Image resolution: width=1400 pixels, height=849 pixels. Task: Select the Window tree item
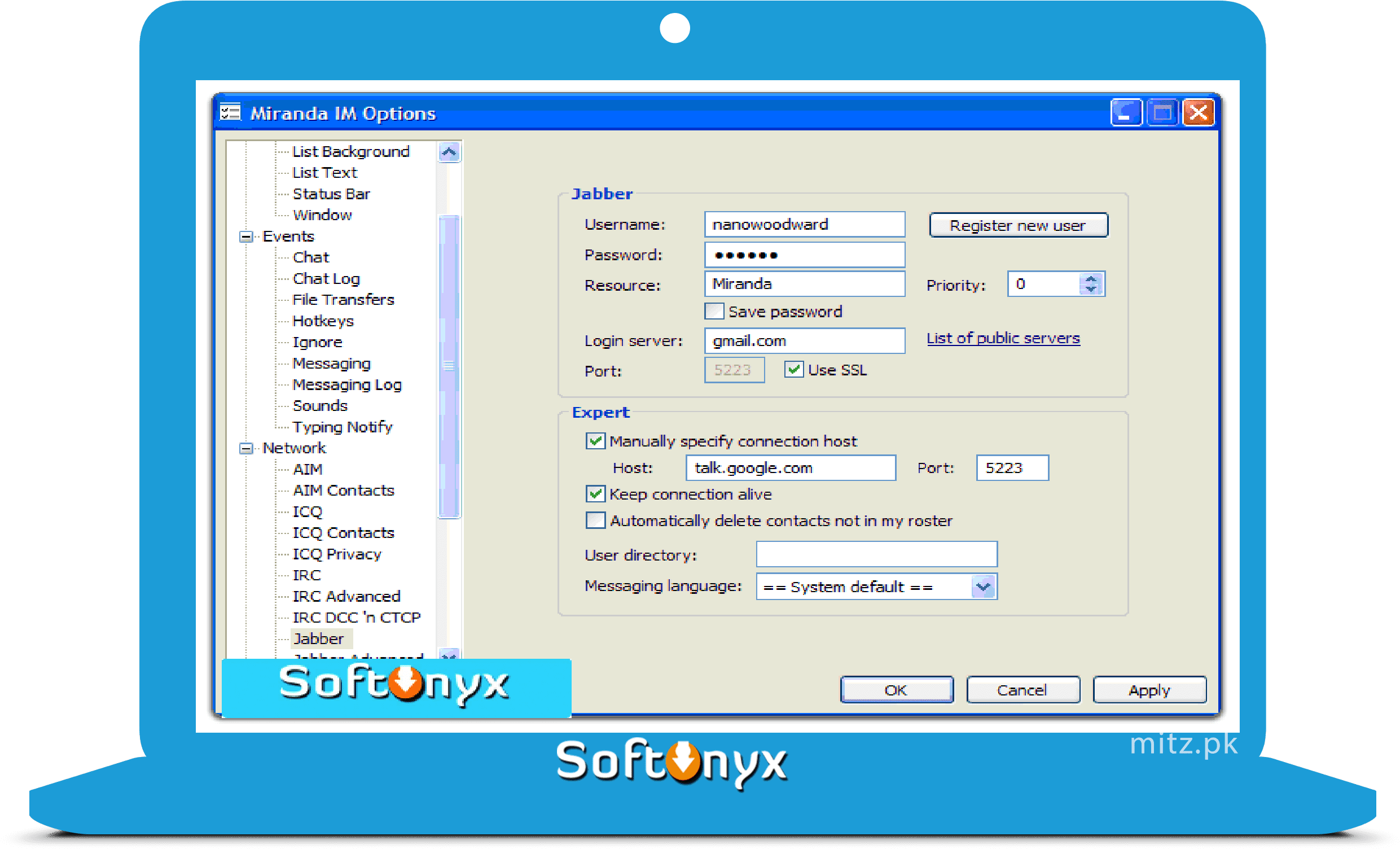[x=322, y=216]
